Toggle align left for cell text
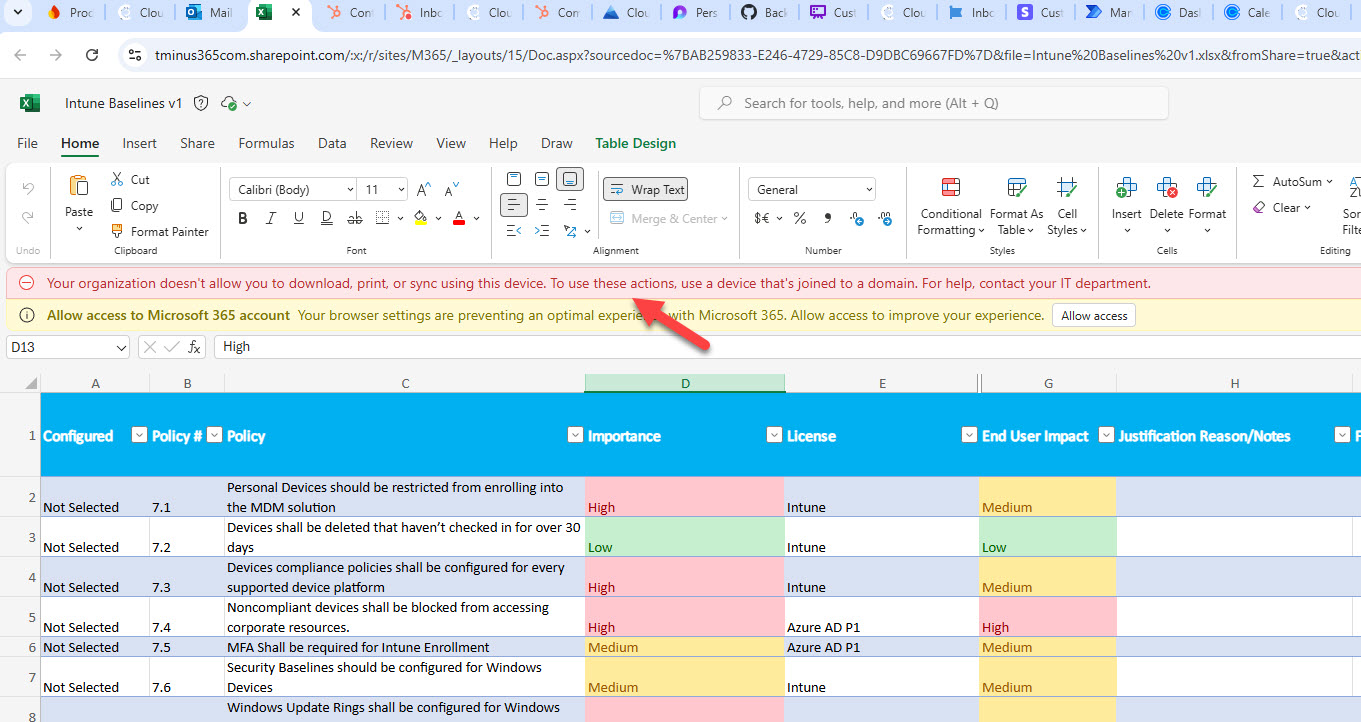The height and width of the screenshot is (722, 1361). coord(514,205)
